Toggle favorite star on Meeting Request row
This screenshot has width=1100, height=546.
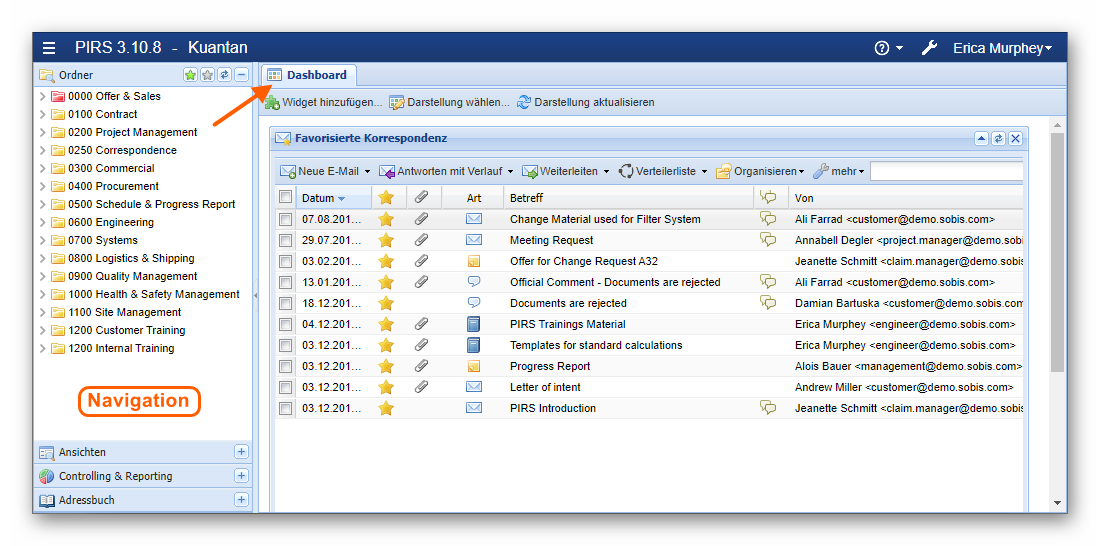(x=386, y=240)
